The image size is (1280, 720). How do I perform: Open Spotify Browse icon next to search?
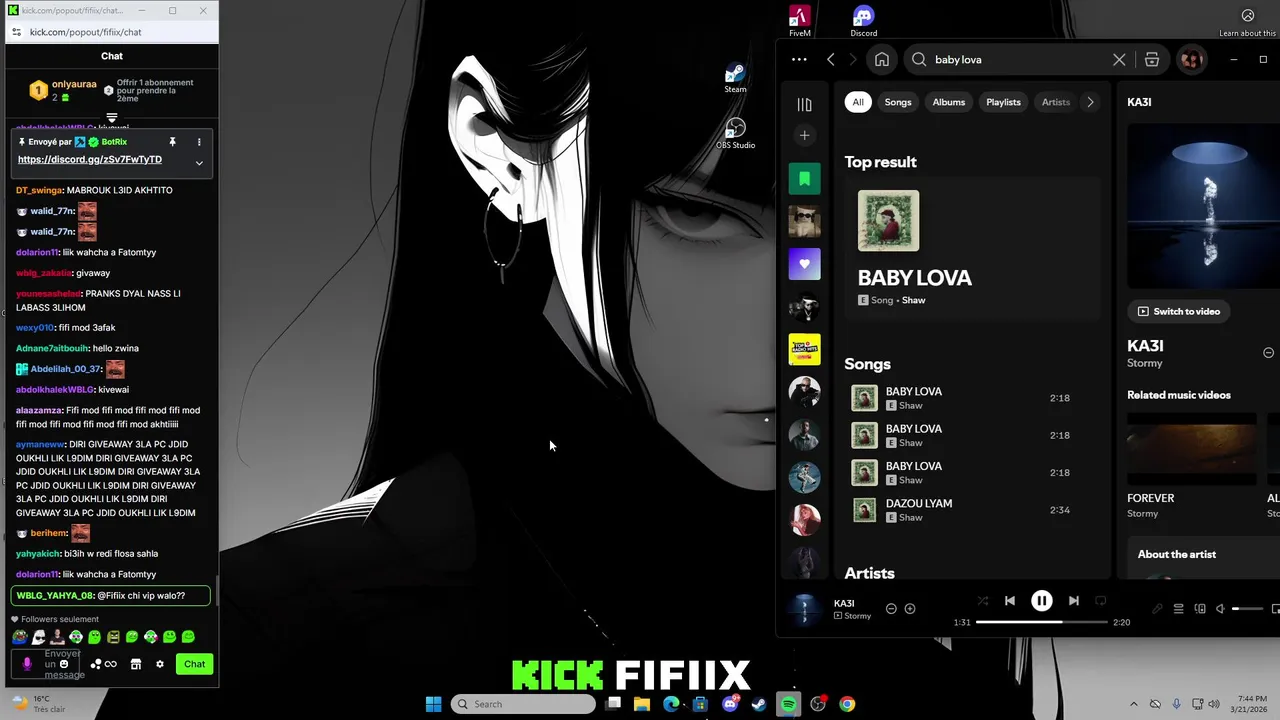(x=1152, y=60)
